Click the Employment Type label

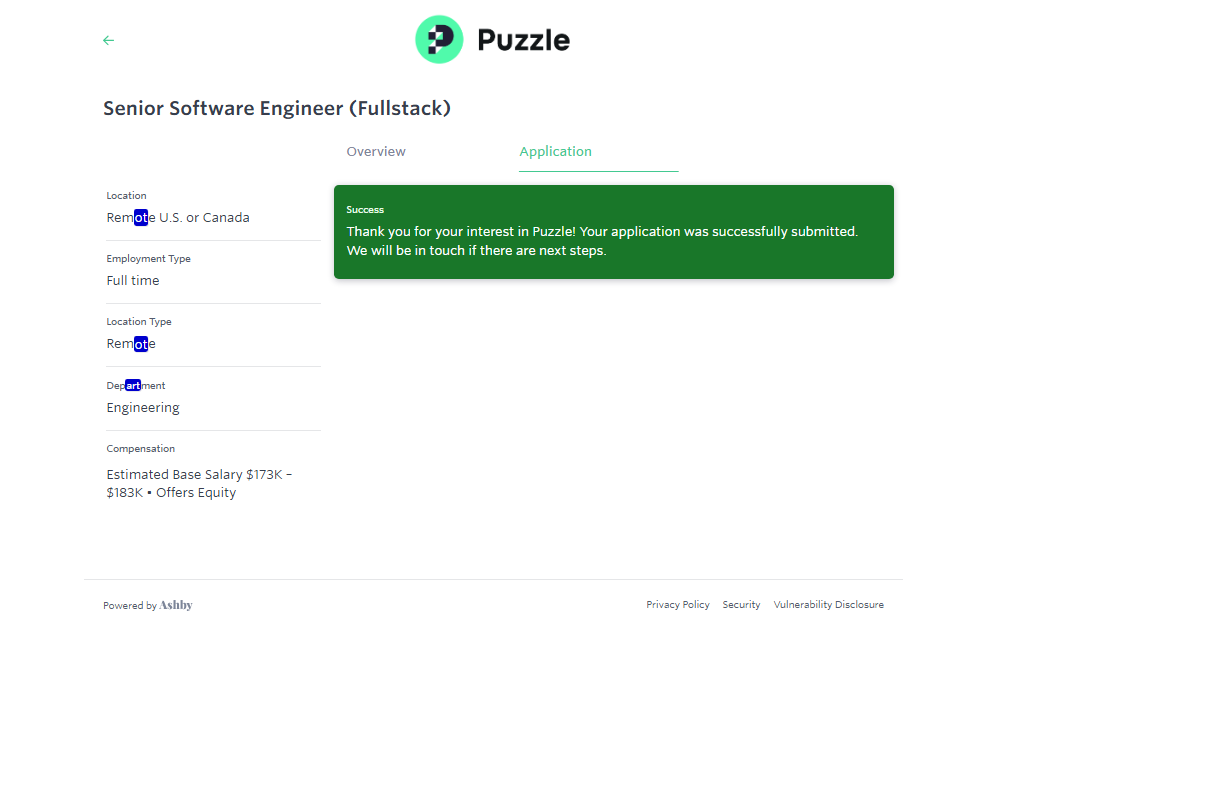(148, 259)
